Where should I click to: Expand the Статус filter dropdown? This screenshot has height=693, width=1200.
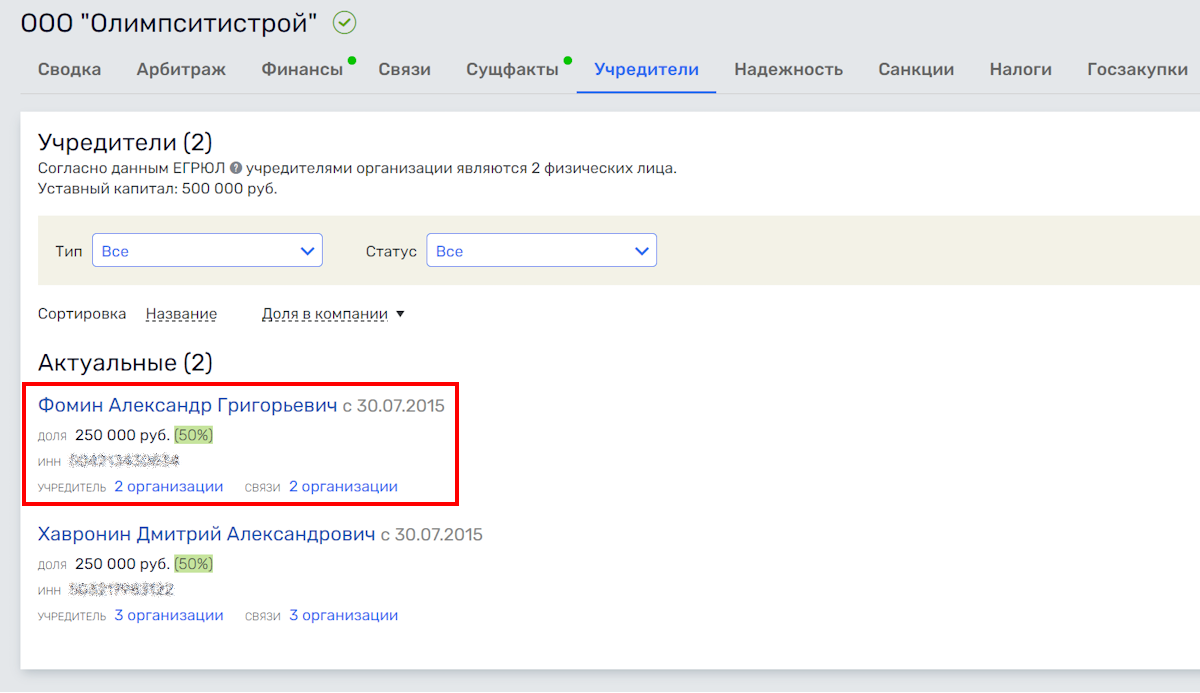point(541,251)
